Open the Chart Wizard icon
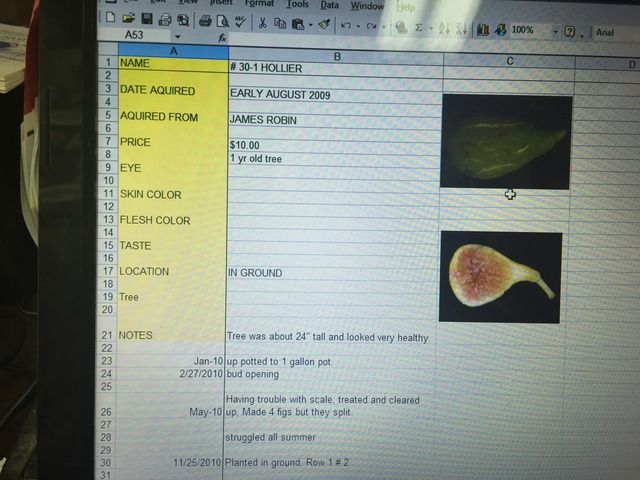Image resolution: width=640 pixels, height=480 pixels. [x=483, y=30]
